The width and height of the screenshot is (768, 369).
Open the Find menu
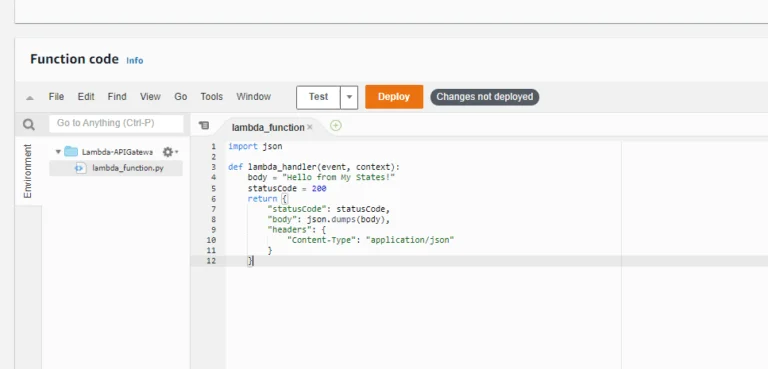point(117,97)
